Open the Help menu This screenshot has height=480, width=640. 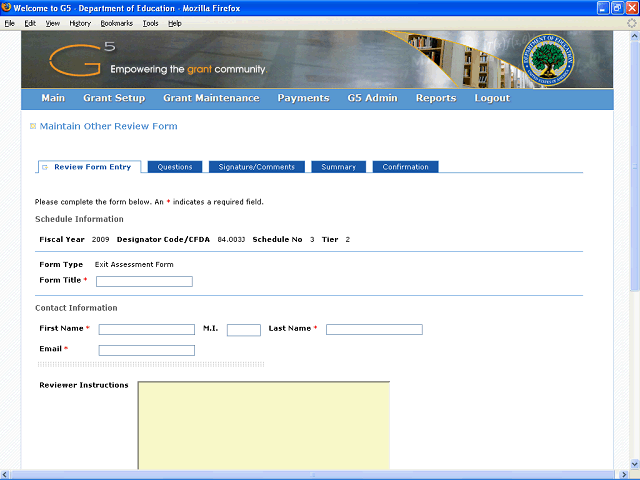[175, 23]
